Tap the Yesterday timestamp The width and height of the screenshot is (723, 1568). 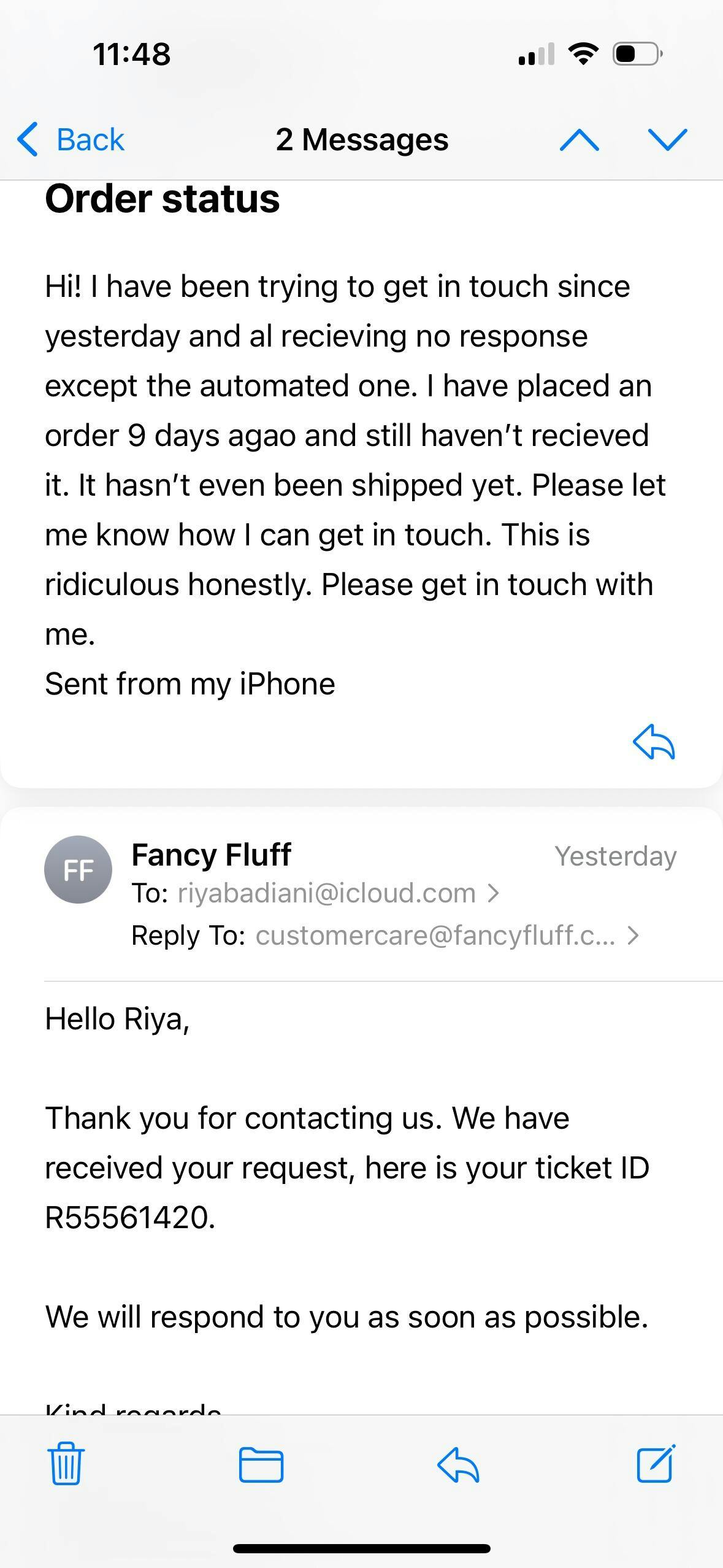[615, 856]
